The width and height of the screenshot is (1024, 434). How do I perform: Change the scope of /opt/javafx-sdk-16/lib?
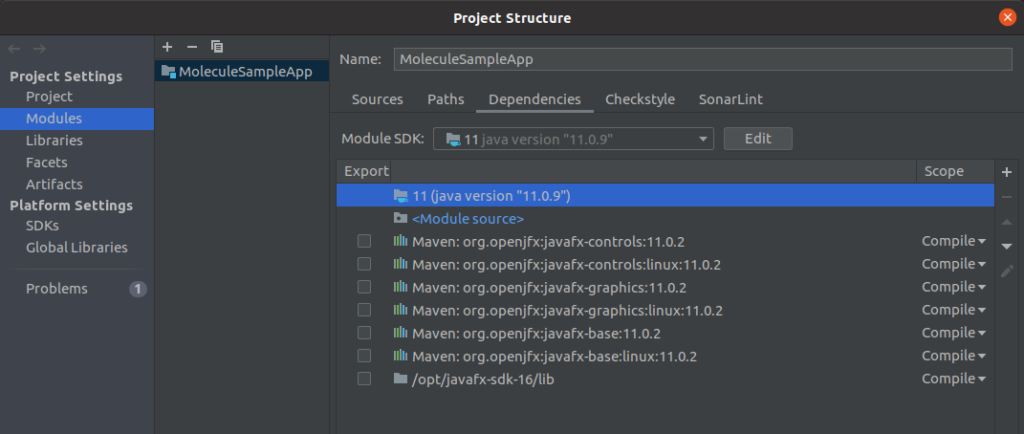pyautogui.click(x=953, y=379)
